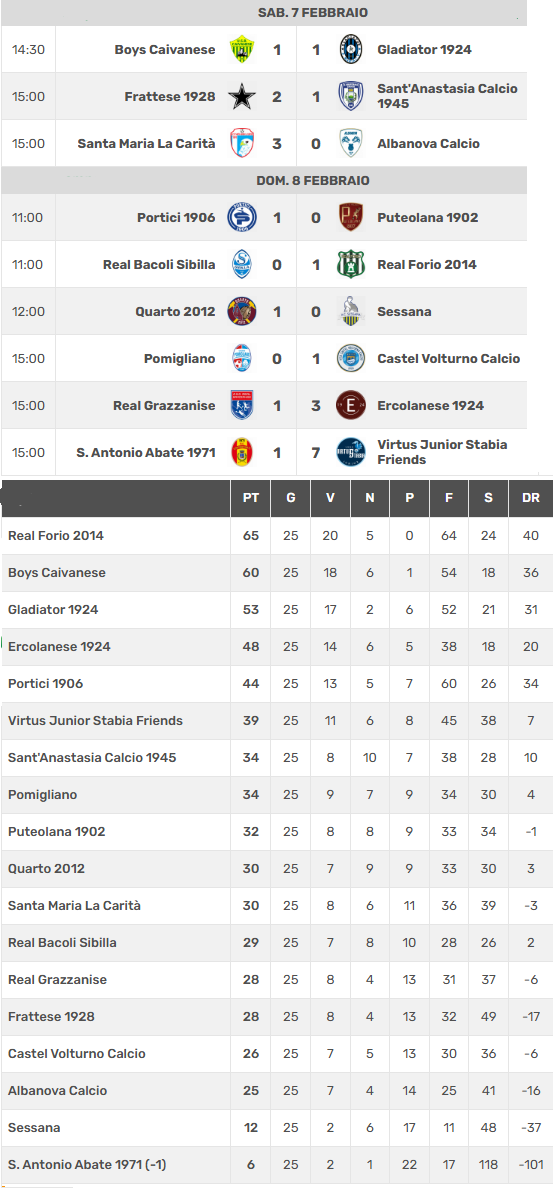
Task: Sort standings by PT column header
Action: pyautogui.click(x=251, y=498)
